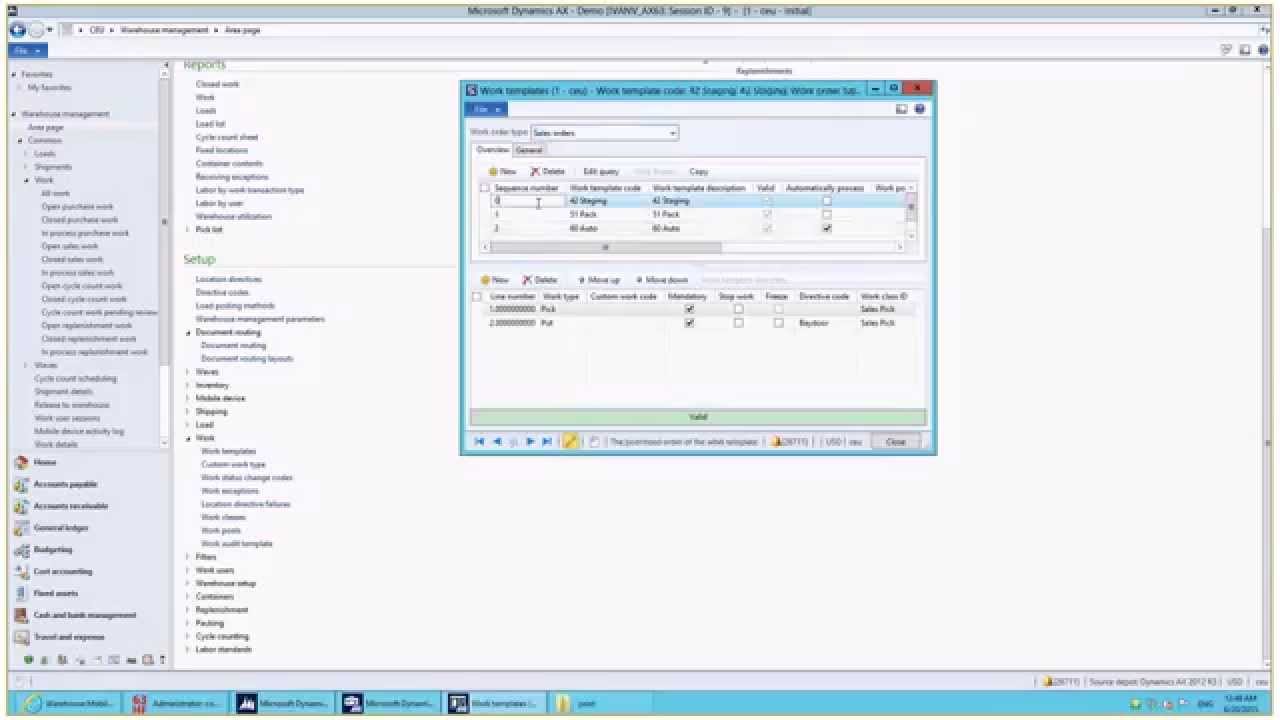Toggle Stop work for Pick line
The image size is (1280, 720).
pos(738,309)
